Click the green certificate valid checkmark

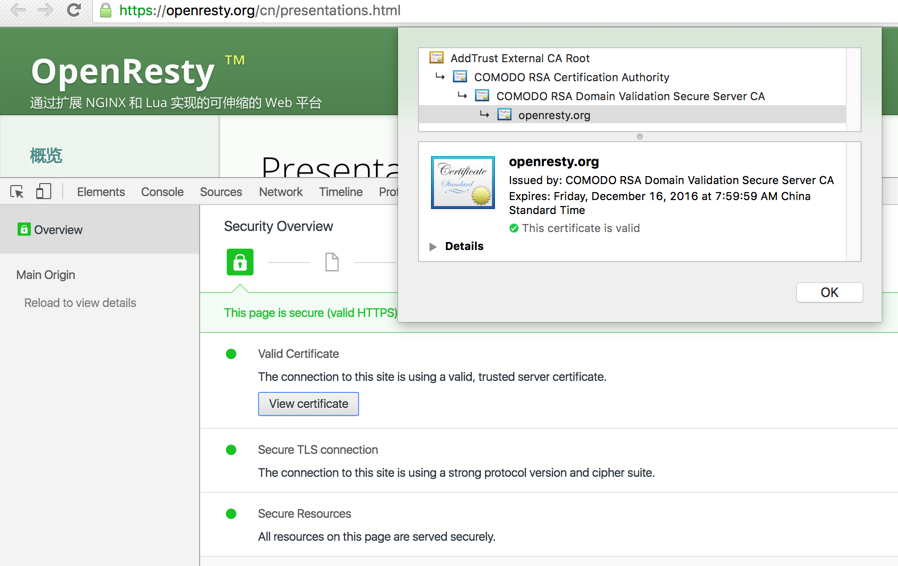[514, 229]
